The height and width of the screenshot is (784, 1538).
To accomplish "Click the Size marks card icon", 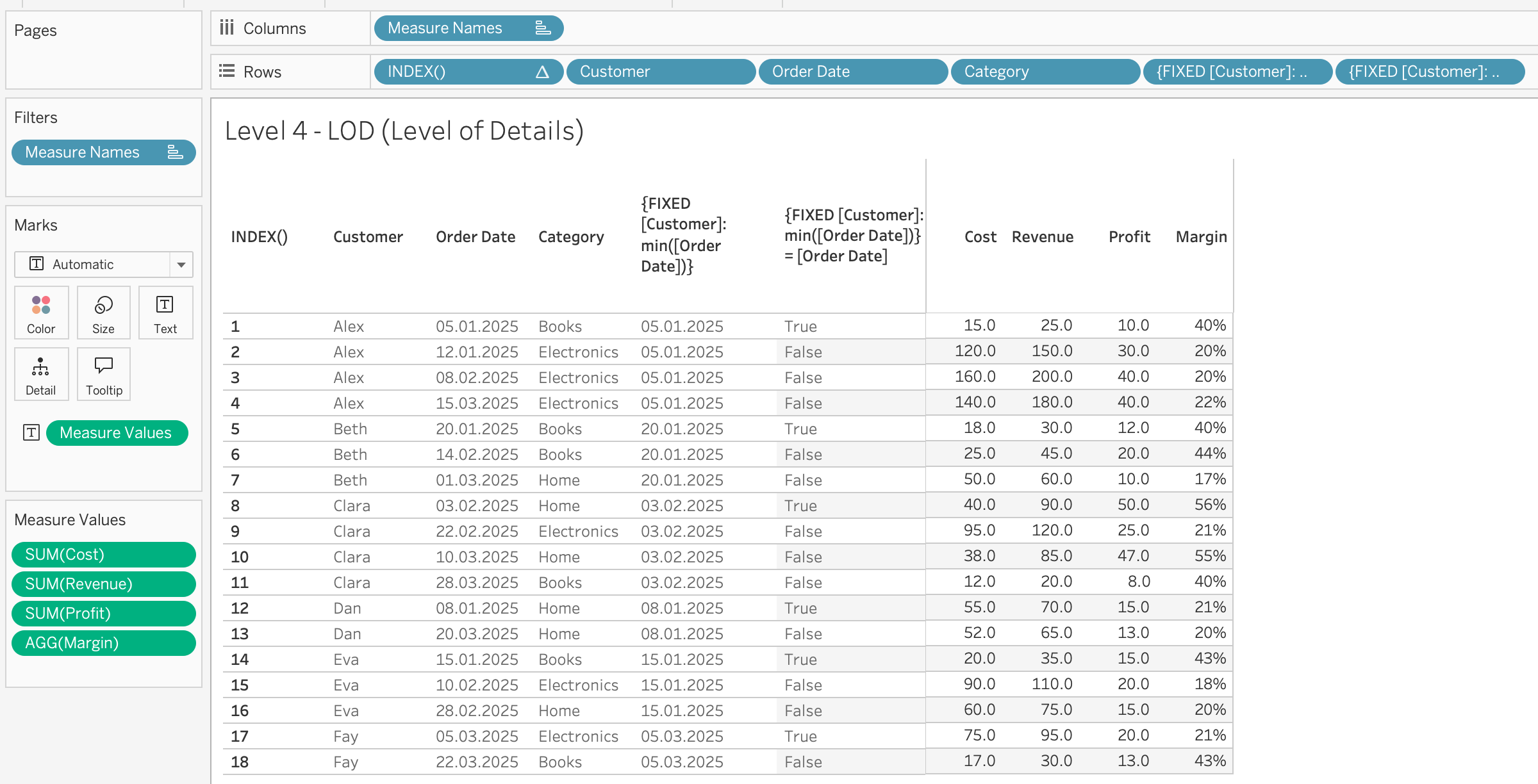I will click(103, 306).
